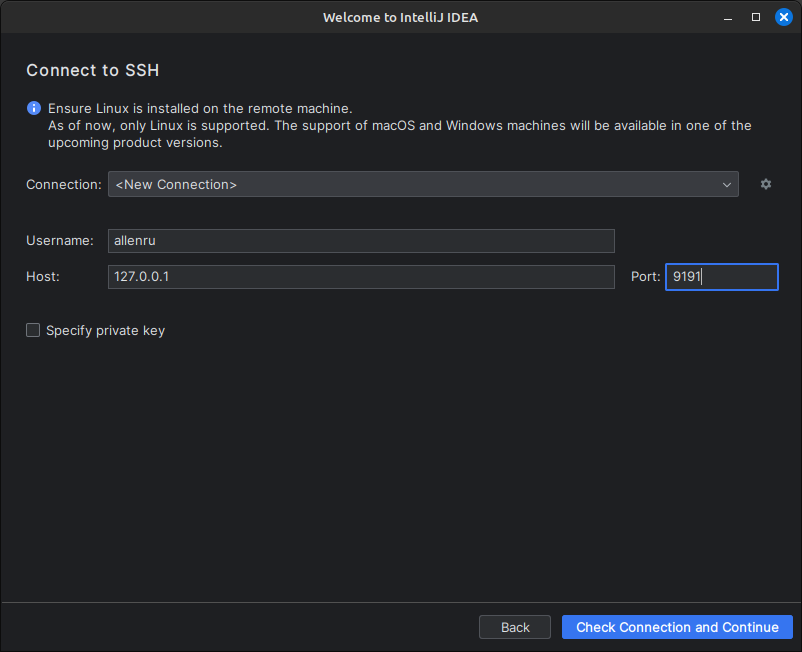
Task: Maximize the welcome window
Action: pyautogui.click(x=756, y=17)
